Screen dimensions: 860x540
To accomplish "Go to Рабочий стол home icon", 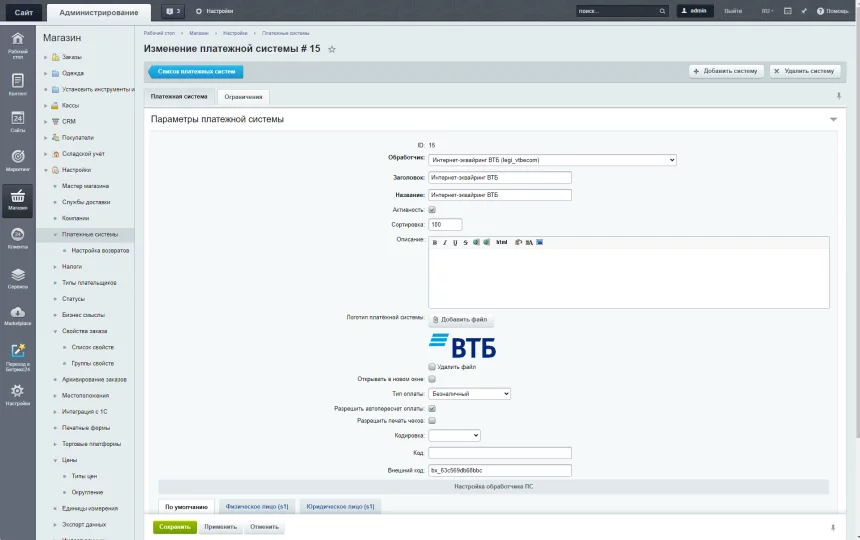I will click(17, 45).
